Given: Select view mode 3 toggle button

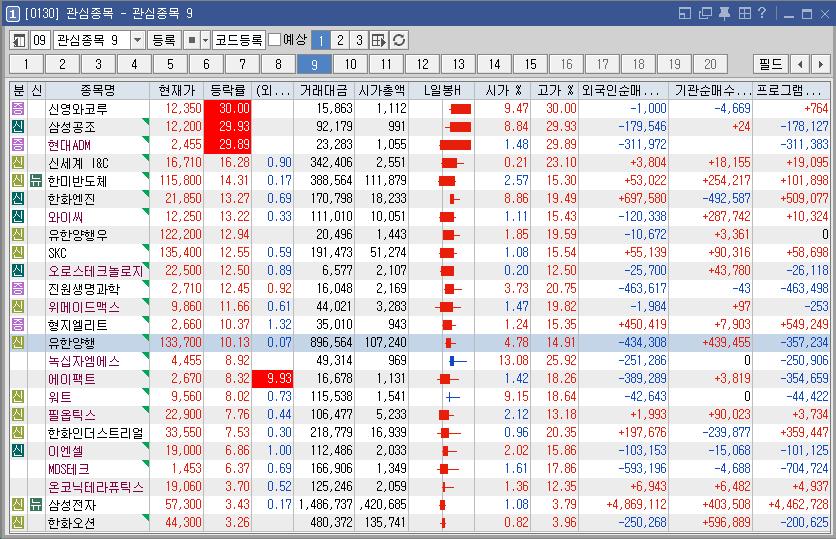Looking at the screenshot, I should click(x=359, y=40).
